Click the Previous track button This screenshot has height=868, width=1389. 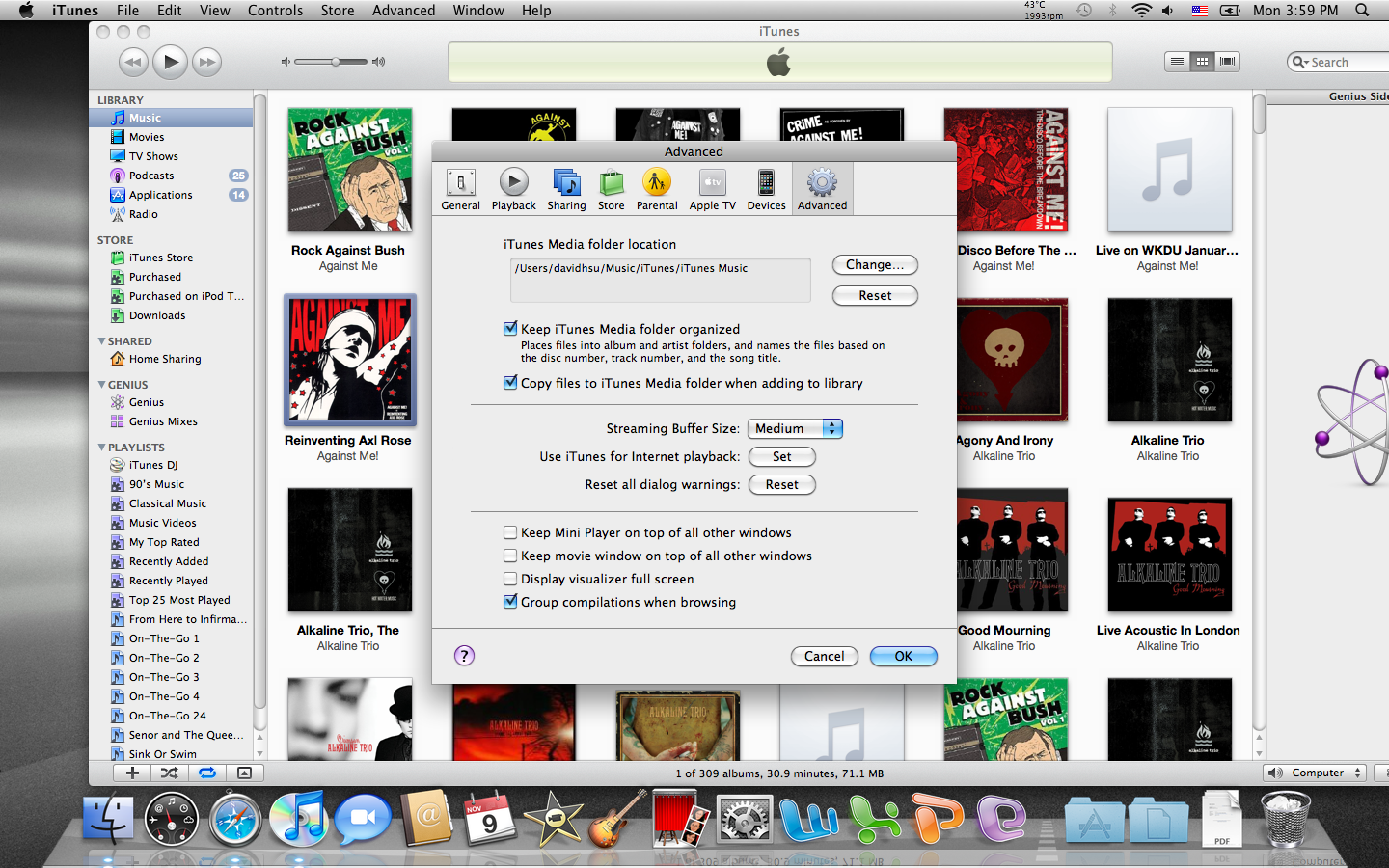tap(133, 63)
